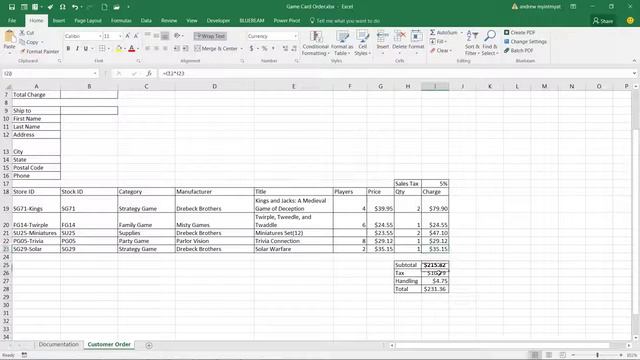
Task: Open Cell Styles gallery
Action: (x=362, y=43)
